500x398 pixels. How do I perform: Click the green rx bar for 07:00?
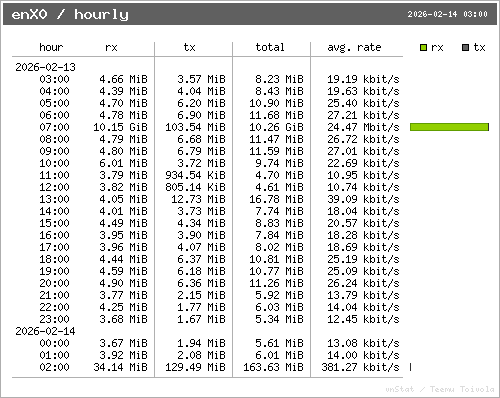coord(449,127)
